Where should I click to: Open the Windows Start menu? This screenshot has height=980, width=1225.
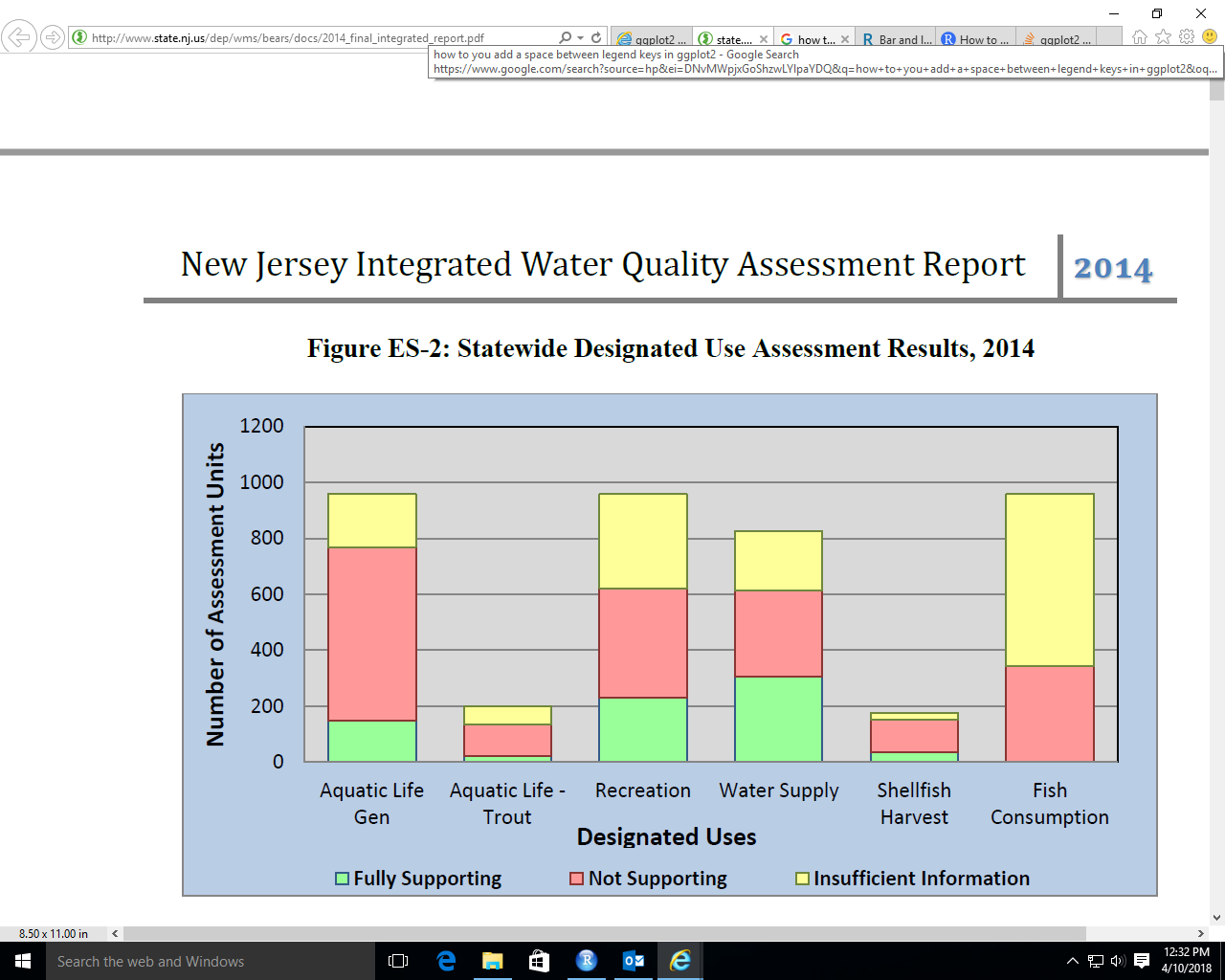coord(23,961)
